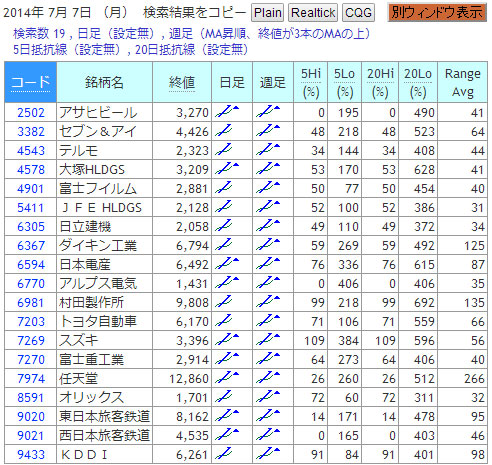Click weekly chart icon for ダイキン工業
This screenshot has height=465, width=492.
[268, 244]
